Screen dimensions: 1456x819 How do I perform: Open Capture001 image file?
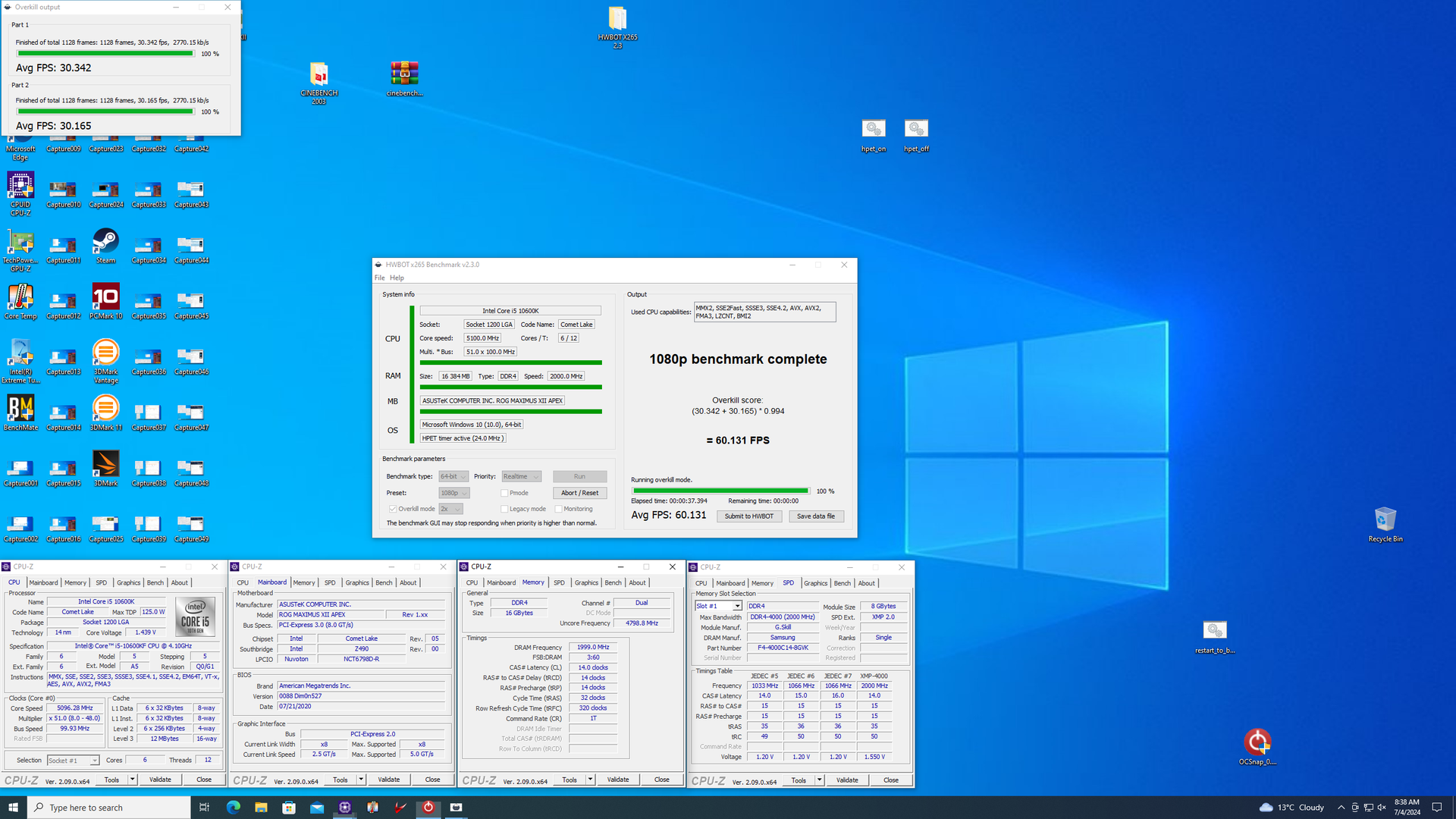20,472
